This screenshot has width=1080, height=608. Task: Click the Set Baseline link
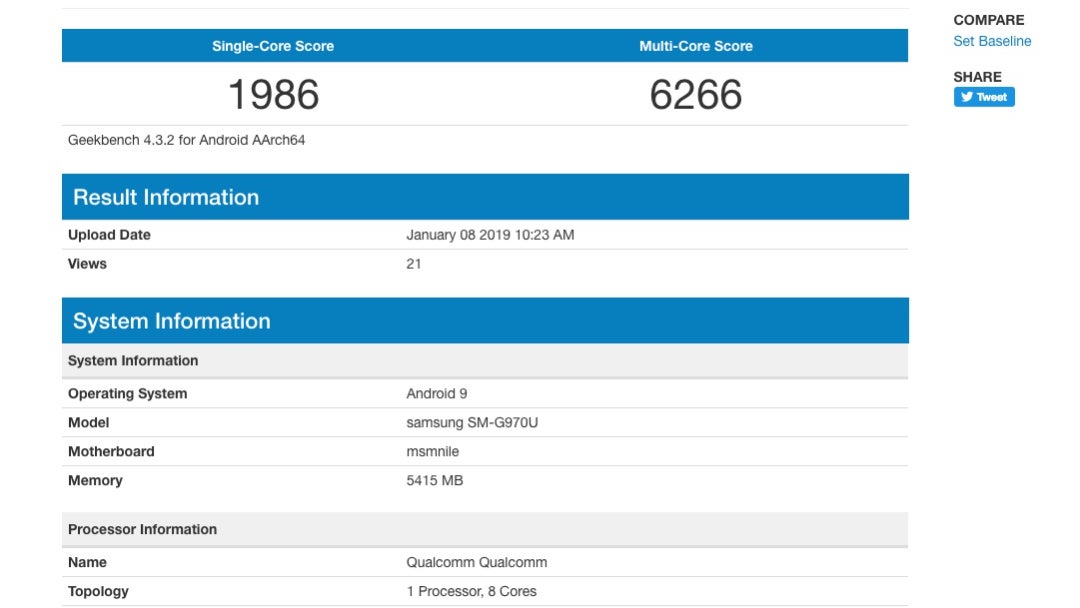click(992, 41)
